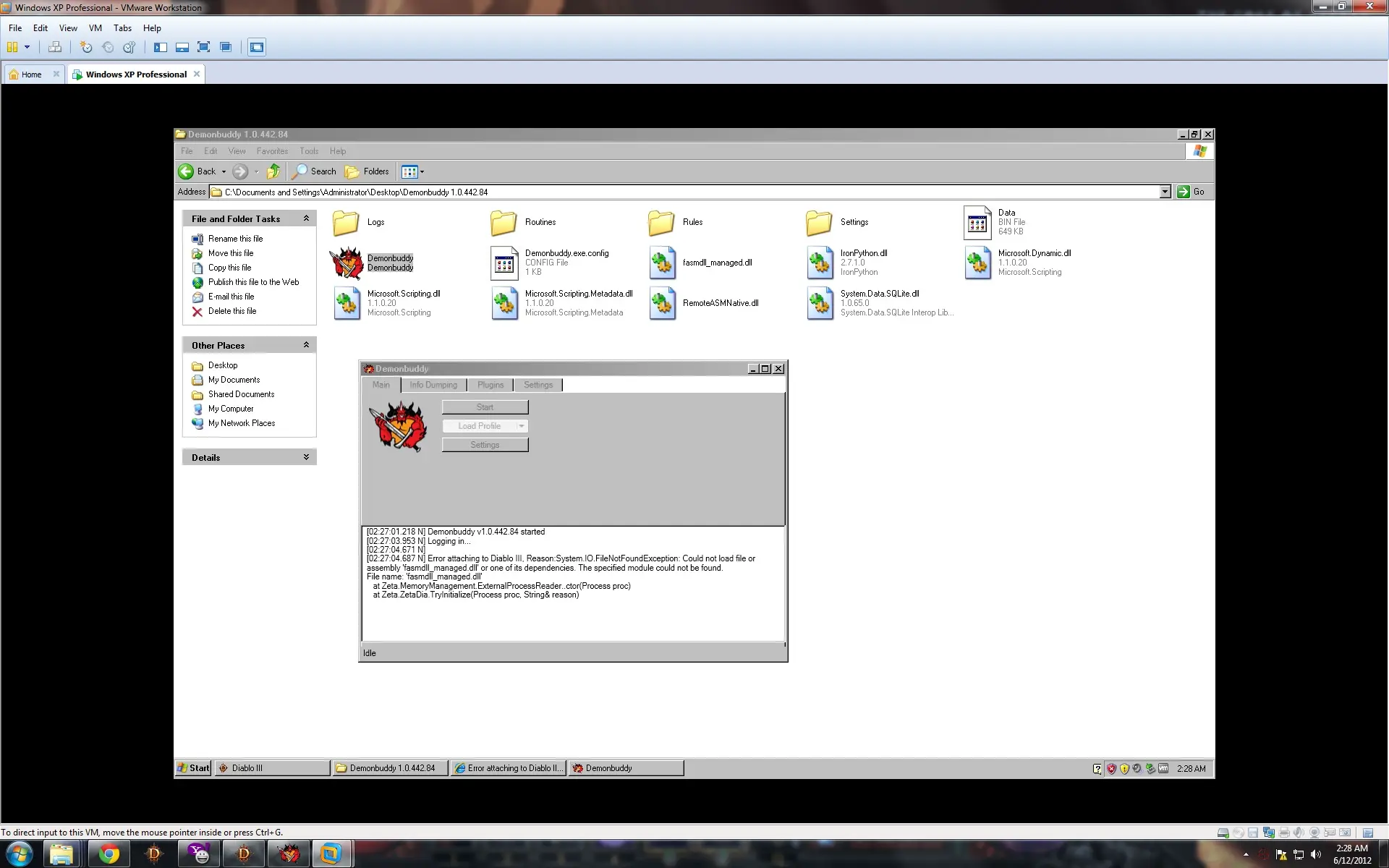
Task: Collapse File and Folder Tasks panel
Action: point(306,218)
